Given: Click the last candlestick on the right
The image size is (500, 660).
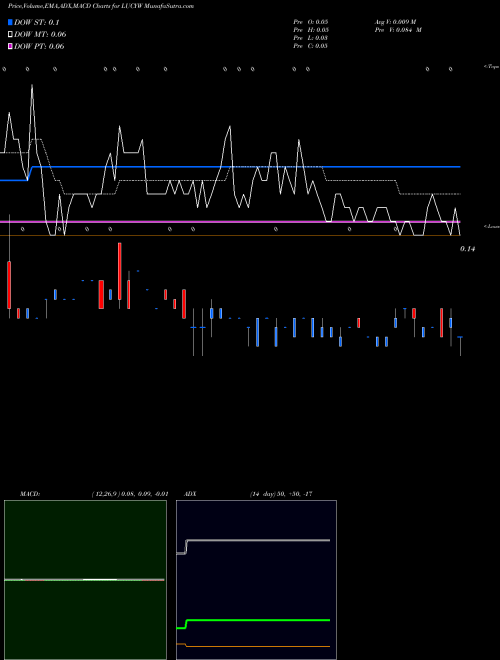Looking at the screenshot, I should pyautogui.click(x=460, y=346).
